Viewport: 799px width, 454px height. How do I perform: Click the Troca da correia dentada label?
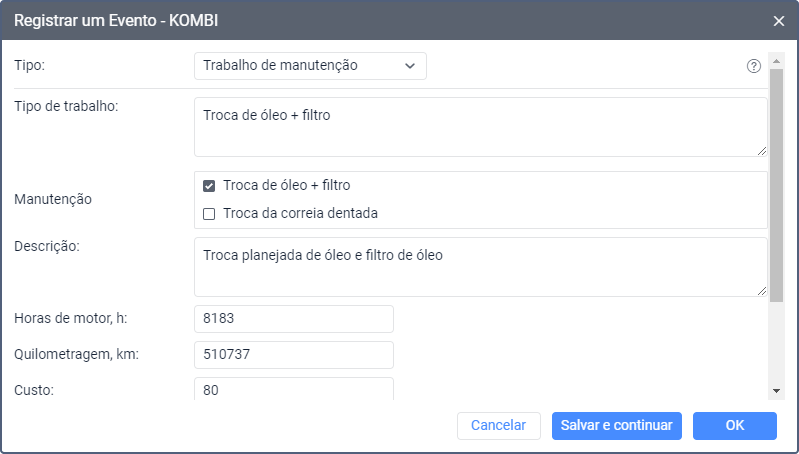click(300, 213)
